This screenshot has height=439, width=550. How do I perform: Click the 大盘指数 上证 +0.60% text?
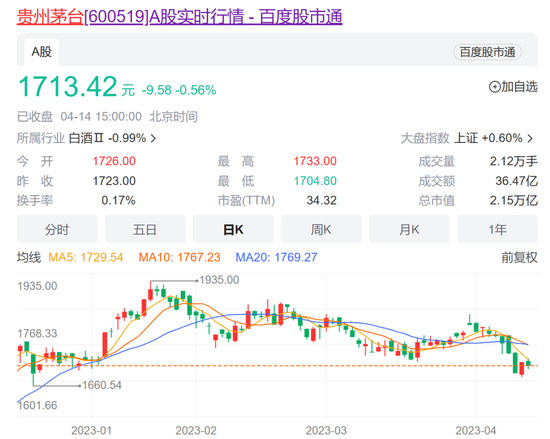[x=462, y=138]
